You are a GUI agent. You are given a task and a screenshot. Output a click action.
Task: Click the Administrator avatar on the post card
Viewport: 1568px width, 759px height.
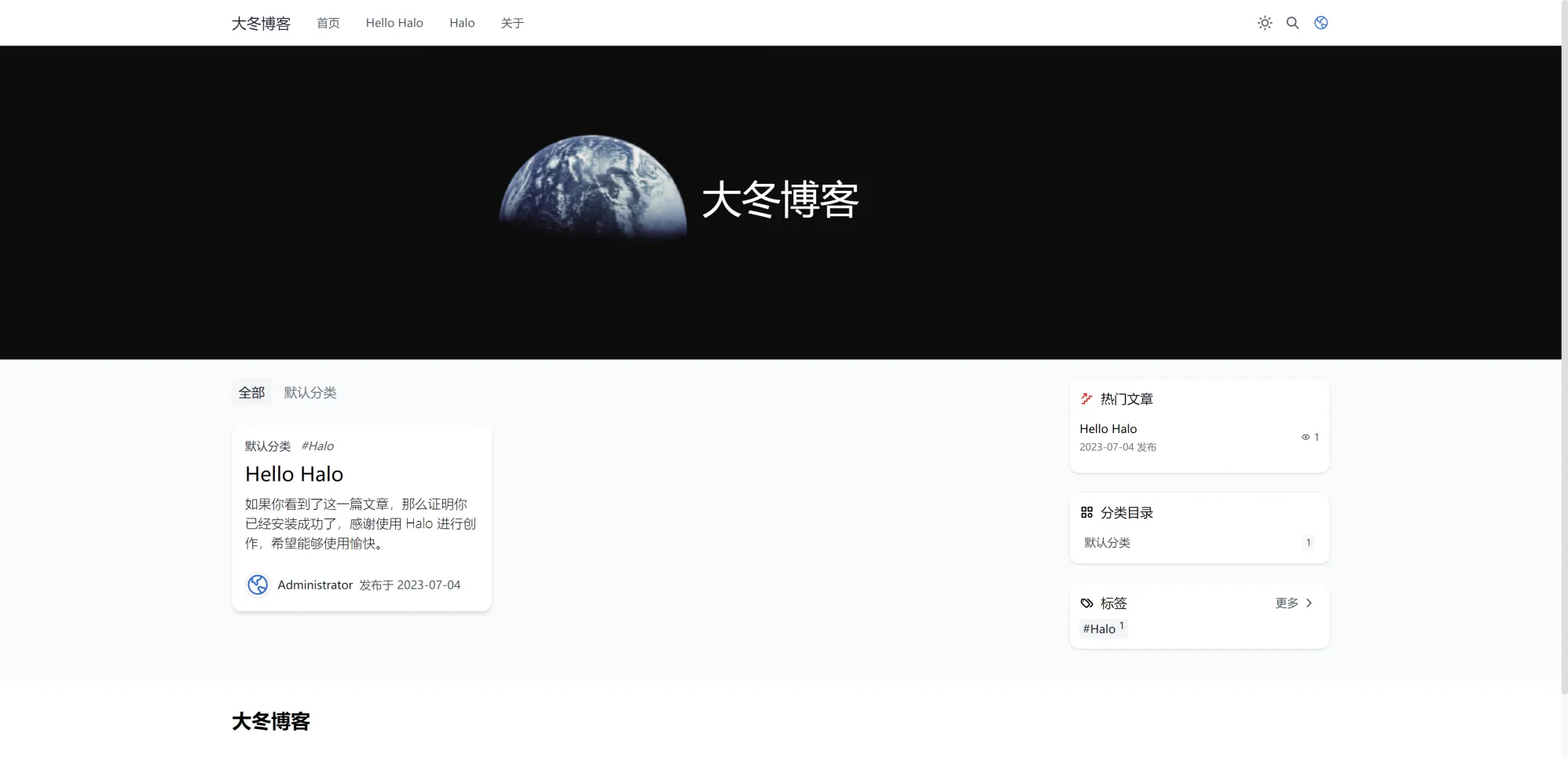coord(258,585)
